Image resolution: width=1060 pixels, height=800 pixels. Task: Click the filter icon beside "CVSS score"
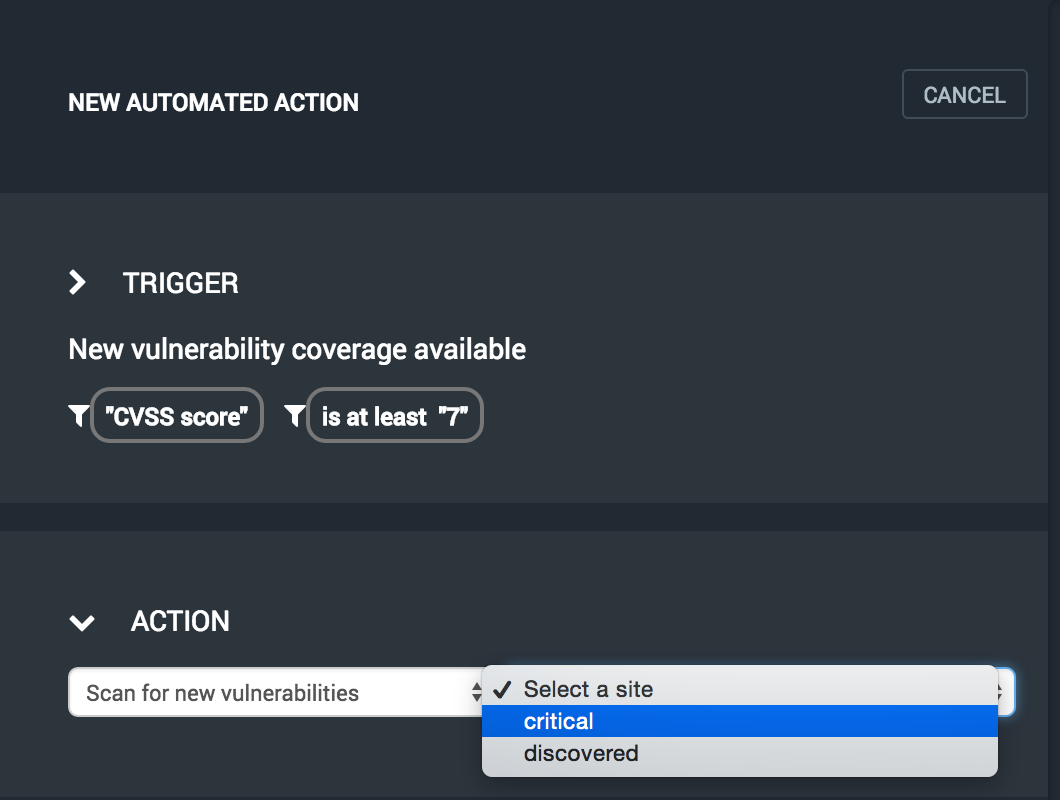tap(78, 416)
